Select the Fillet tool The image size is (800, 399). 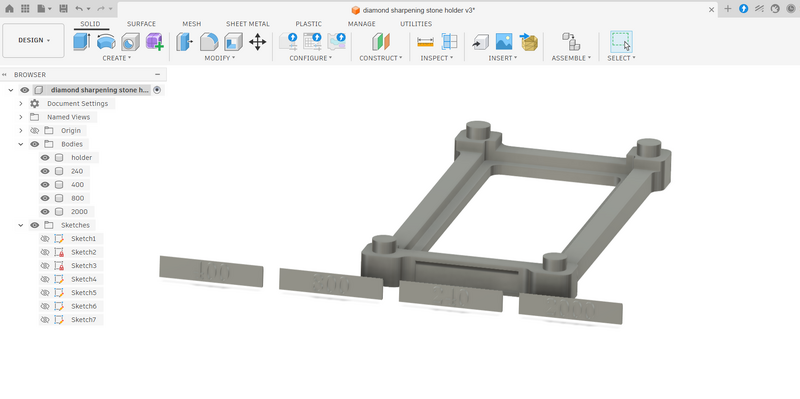click(209, 41)
